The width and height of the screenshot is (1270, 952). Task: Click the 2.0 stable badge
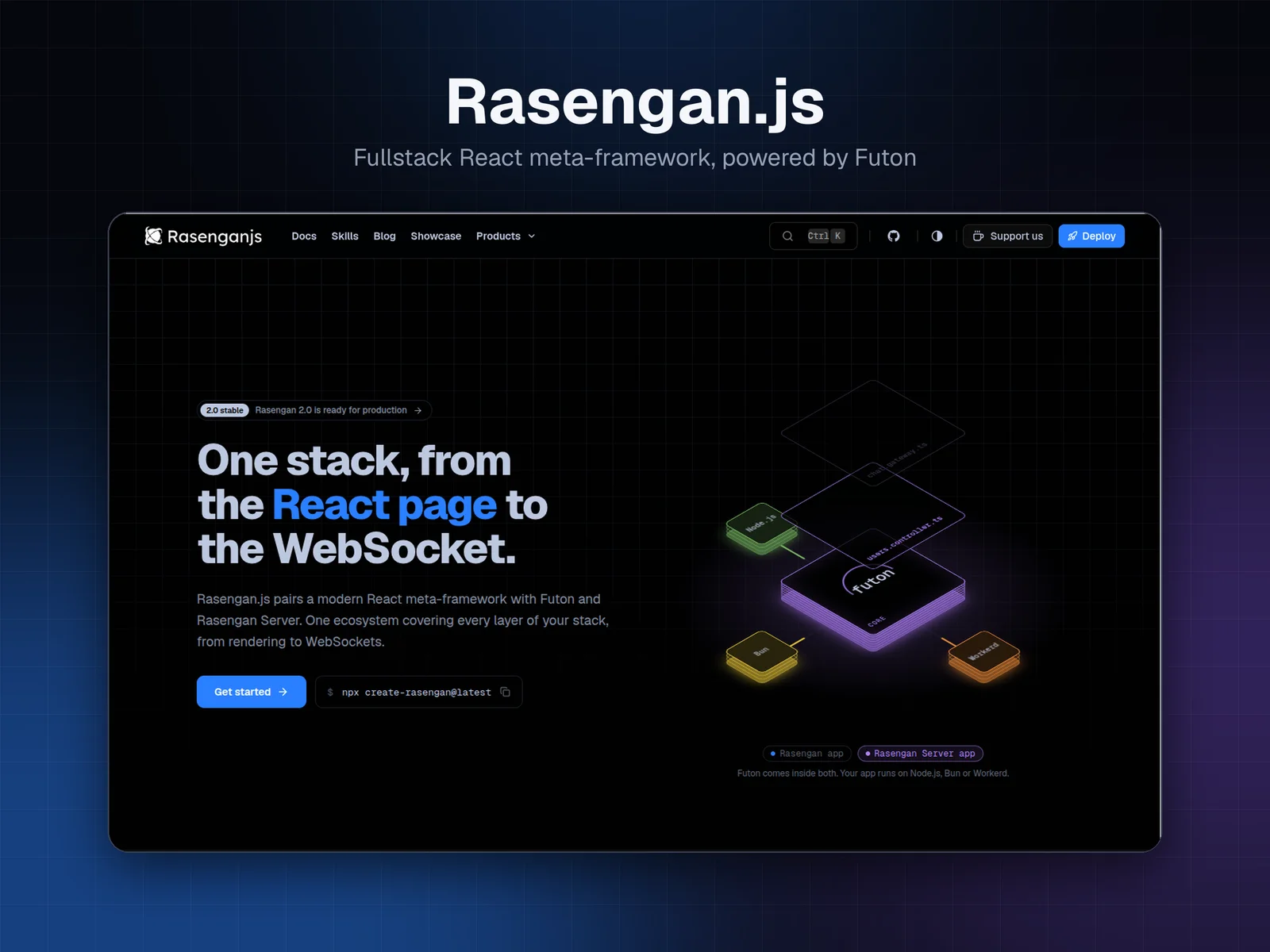225,410
